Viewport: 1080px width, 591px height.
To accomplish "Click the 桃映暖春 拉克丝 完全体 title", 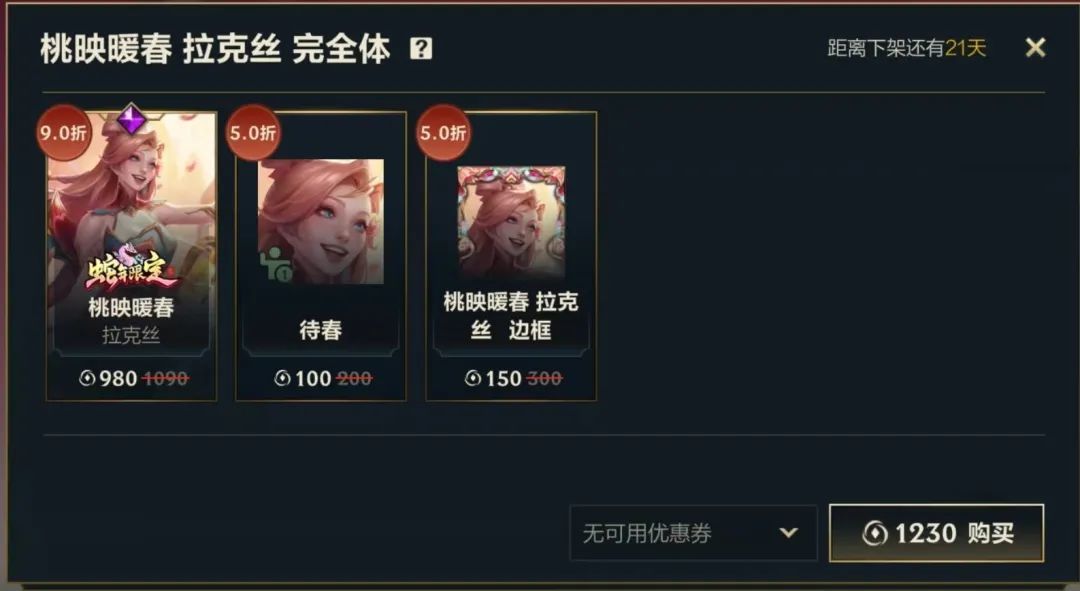I will [x=215, y=49].
